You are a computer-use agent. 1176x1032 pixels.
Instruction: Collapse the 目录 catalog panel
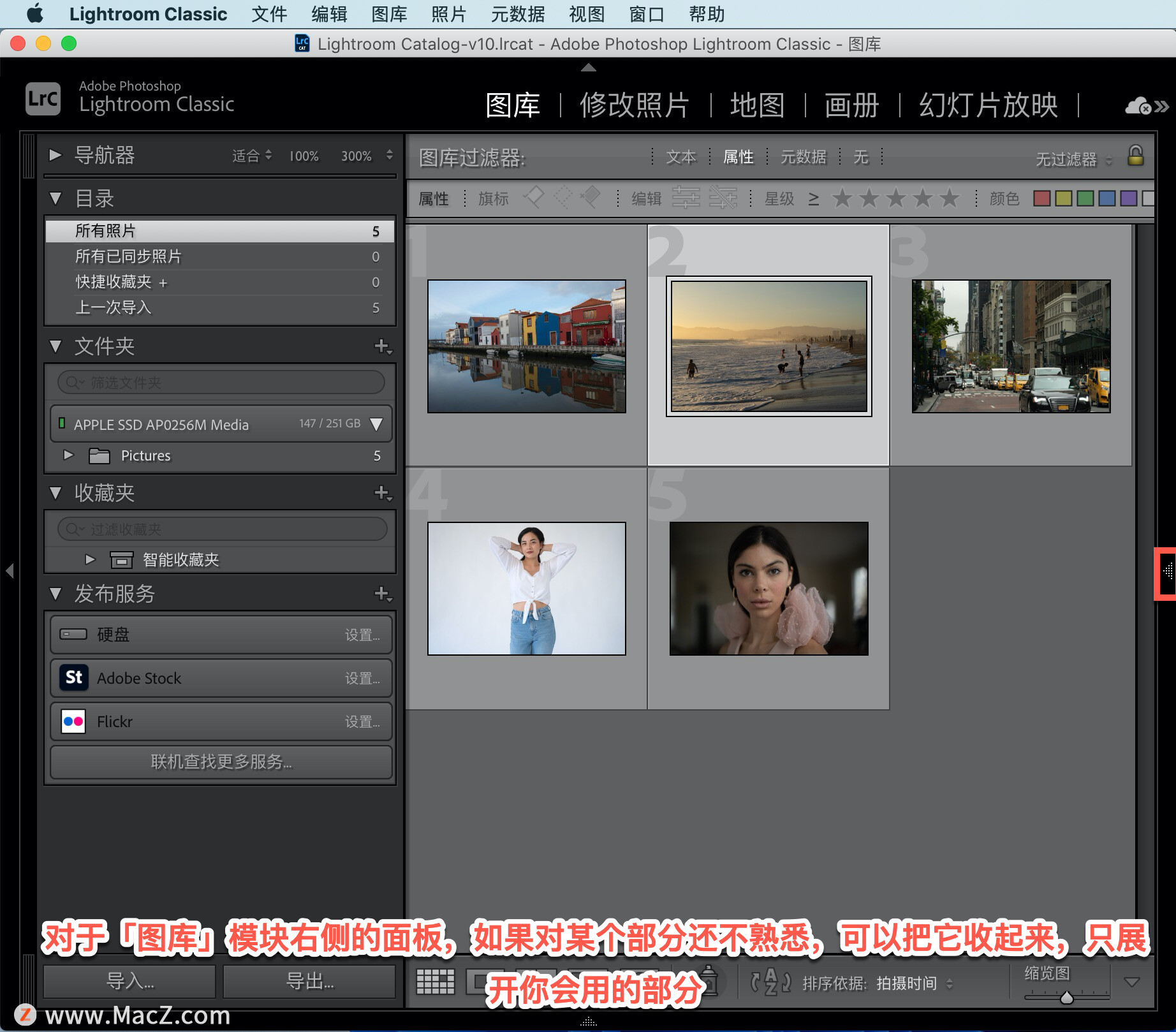55,198
